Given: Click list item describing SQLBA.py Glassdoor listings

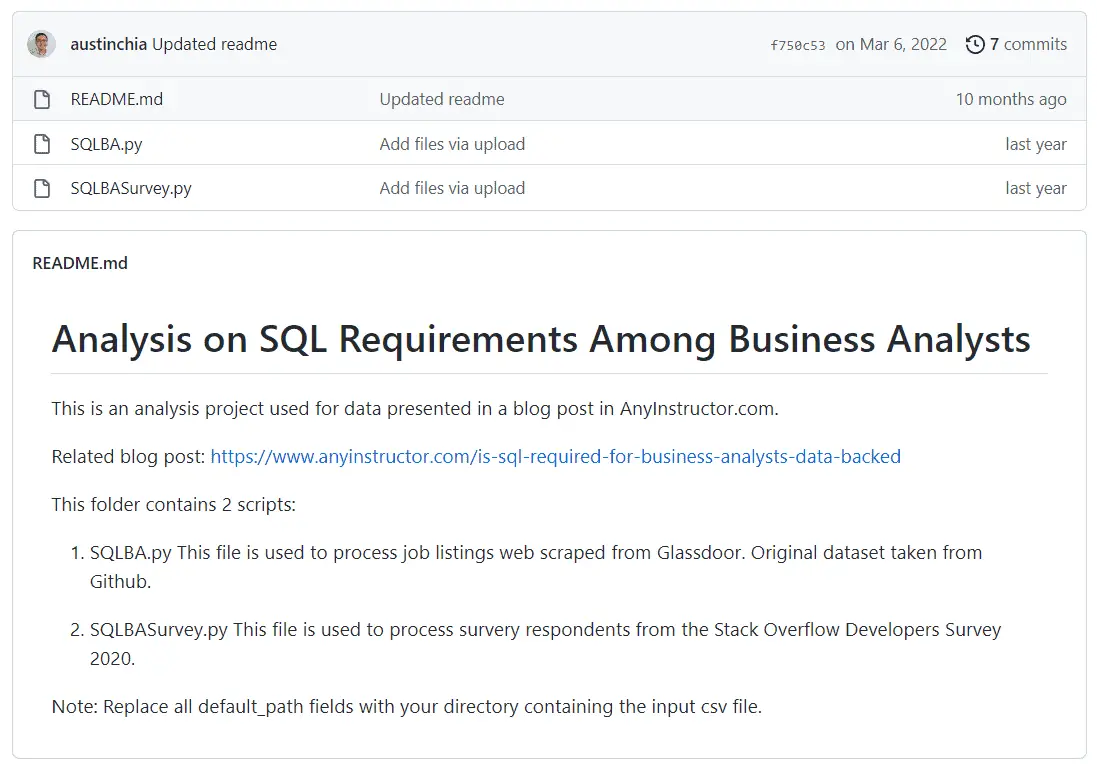Looking at the screenshot, I should point(536,567).
